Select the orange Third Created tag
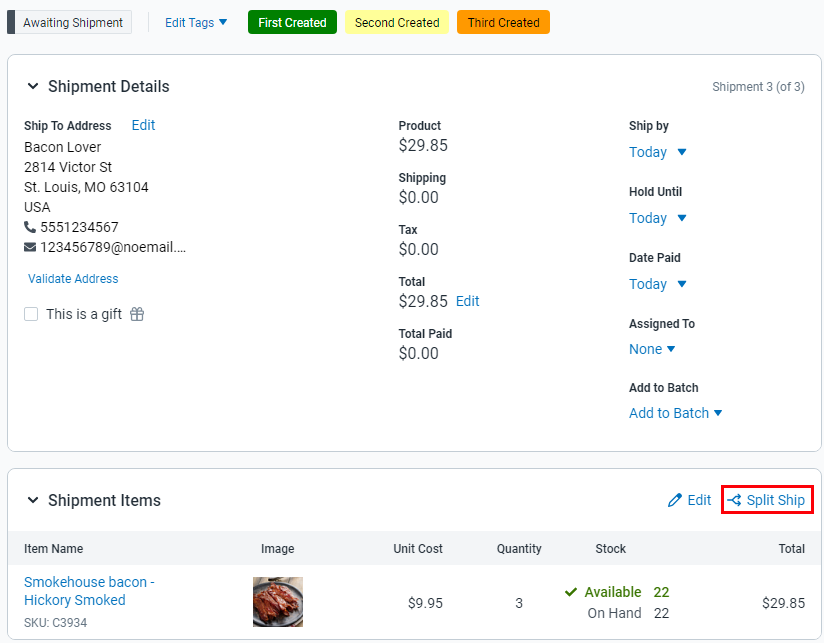Screen dimensions: 824x643 click(x=503, y=21)
